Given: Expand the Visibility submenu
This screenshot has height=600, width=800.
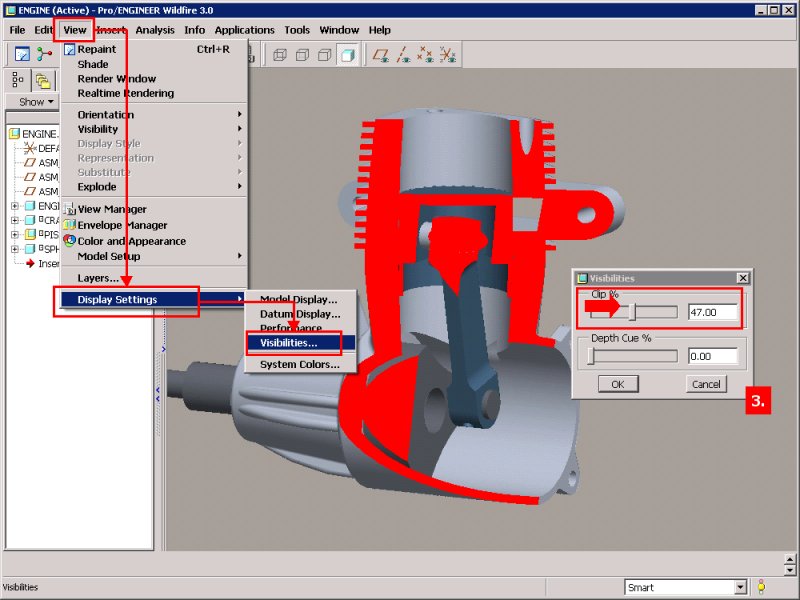Looking at the screenshot, I should click(x=155, y=129).
